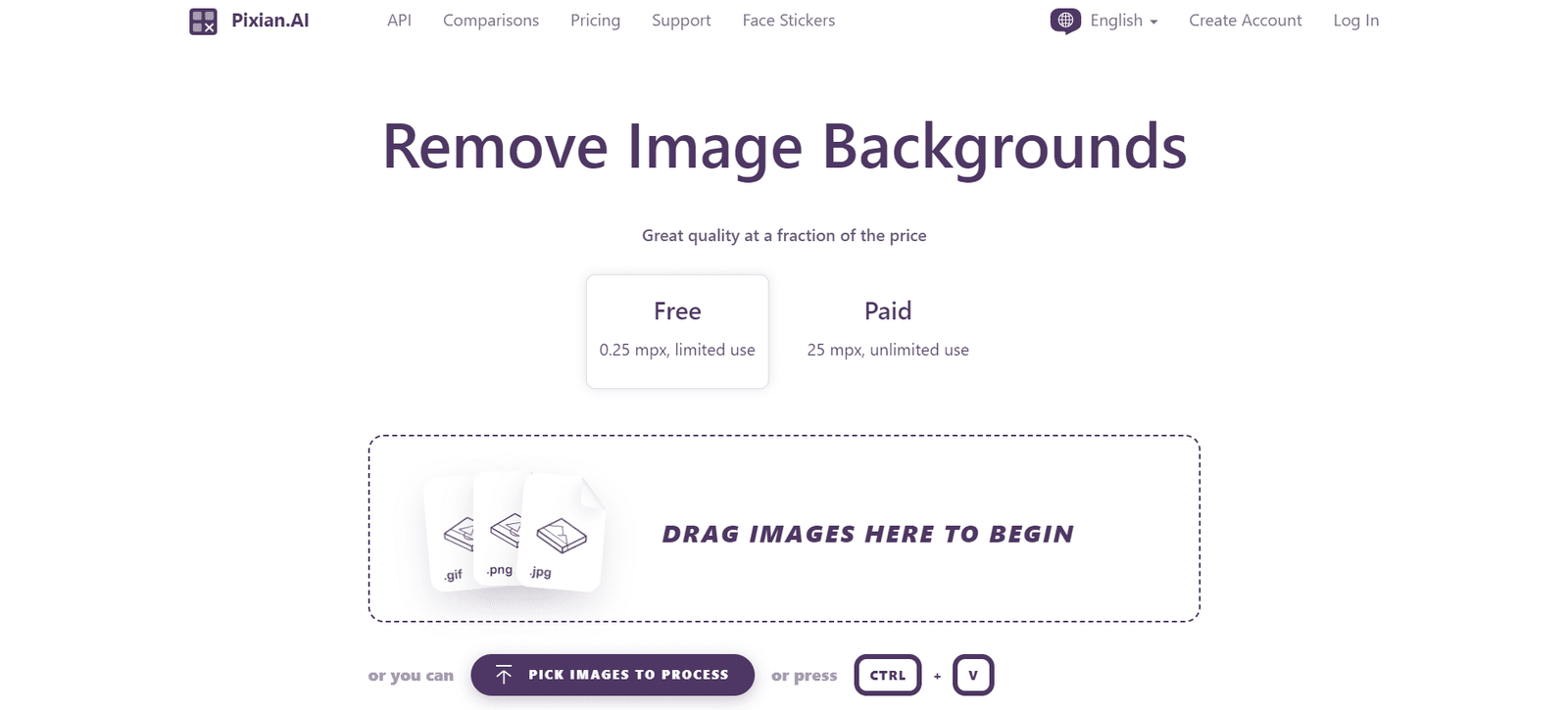
Task: Expand language menu via caret arrow
Action: coord(1153,22)
